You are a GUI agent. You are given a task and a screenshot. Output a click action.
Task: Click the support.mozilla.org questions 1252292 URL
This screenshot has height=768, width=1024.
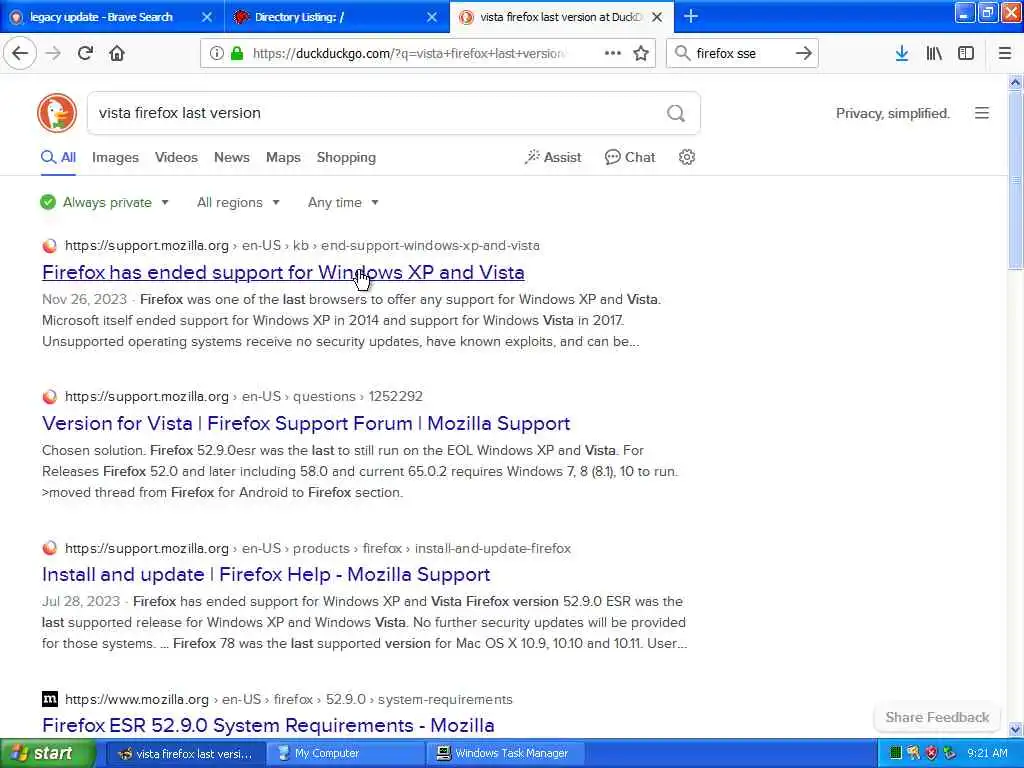tap(244, 396)
